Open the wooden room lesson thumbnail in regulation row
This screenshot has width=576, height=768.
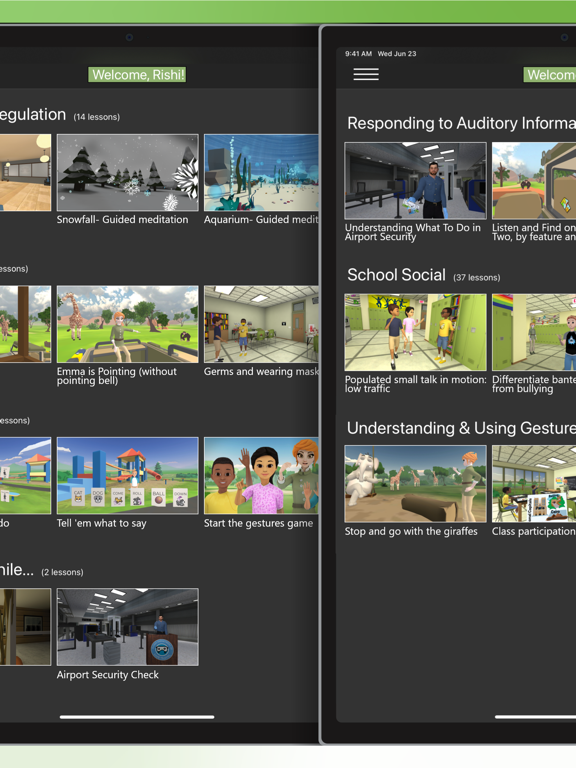[x=25, y=172]
